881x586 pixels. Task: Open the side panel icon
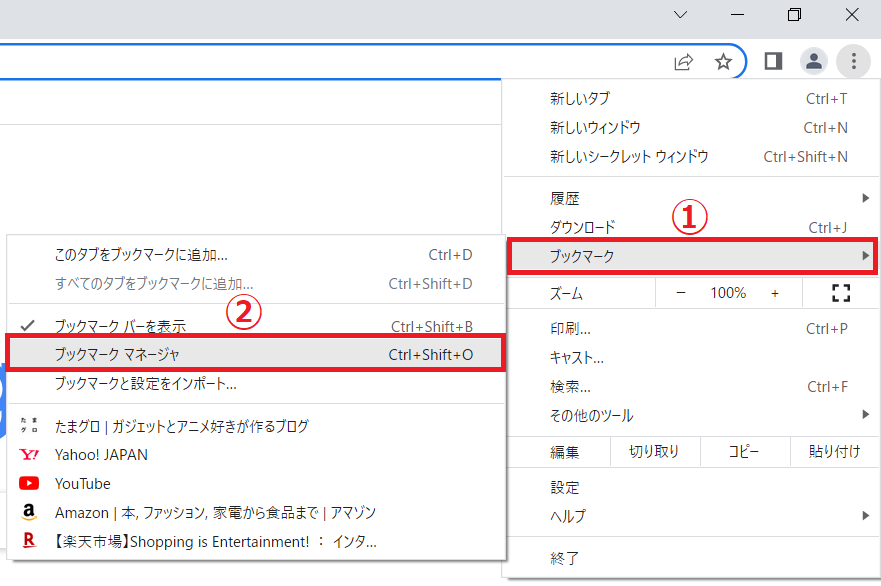[773, 62]
